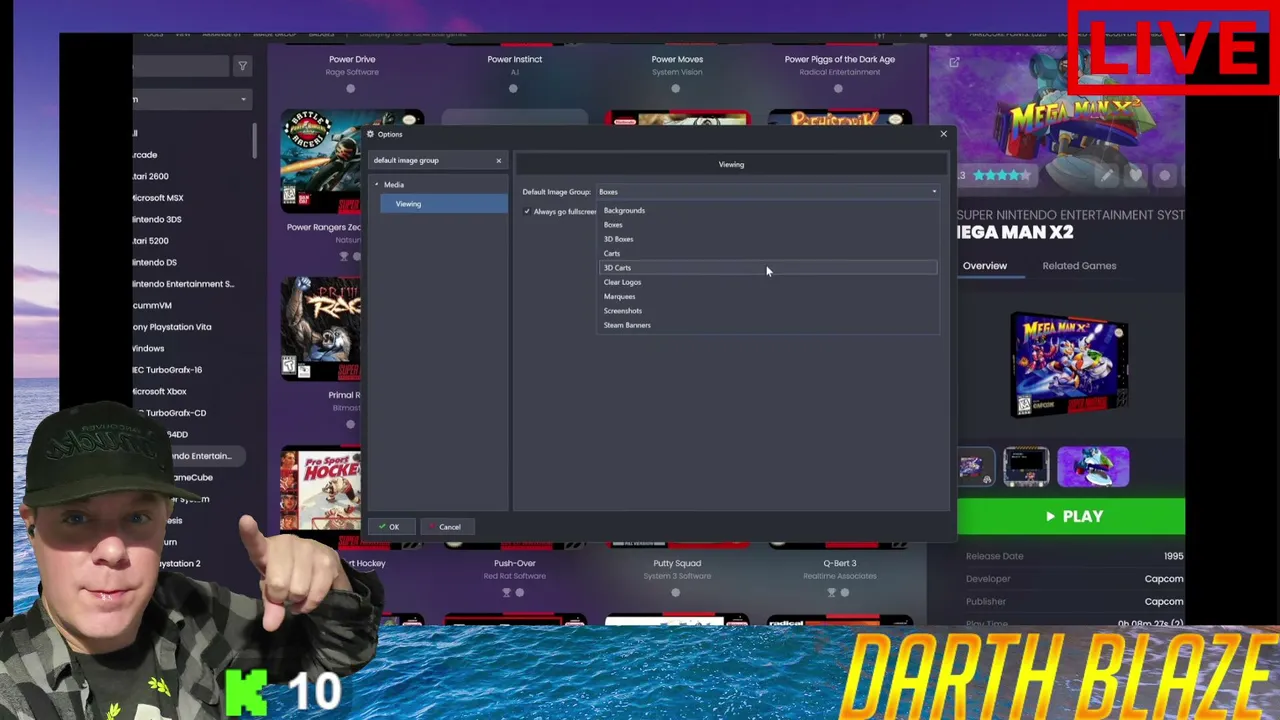This screenshot has width=1280, height=720.
Task: Click the Options gear icon
Action: [x=370, y=134]
